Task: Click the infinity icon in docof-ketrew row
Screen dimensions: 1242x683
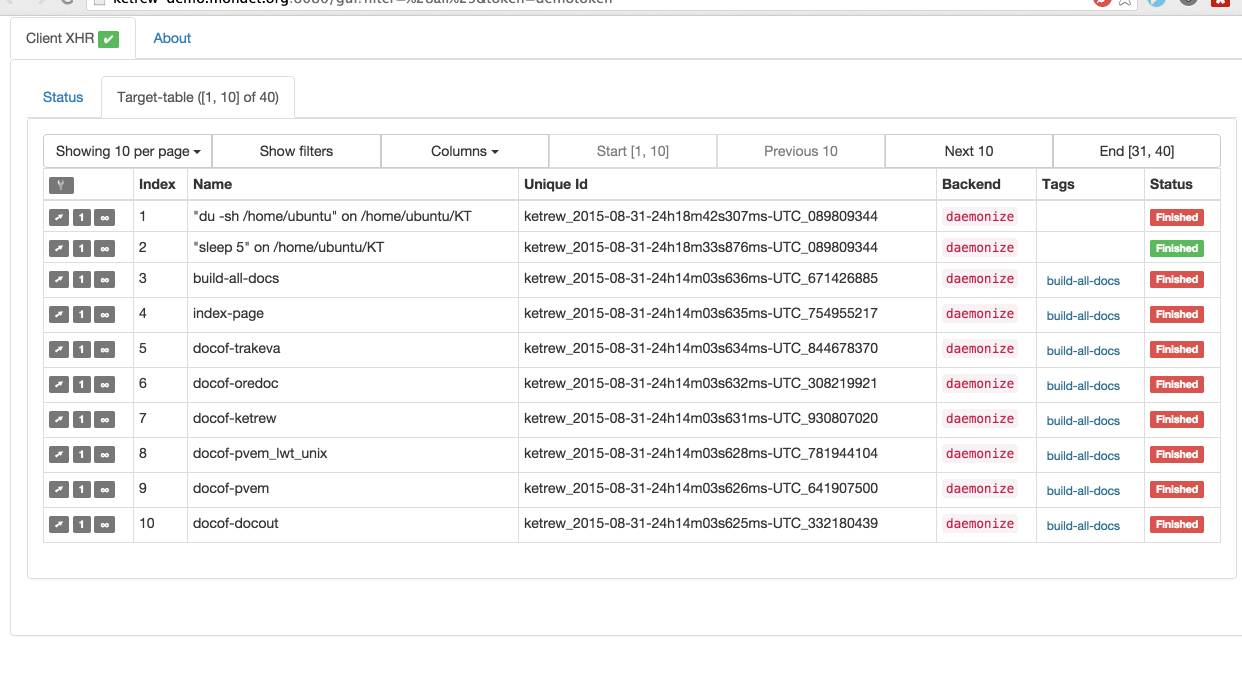Action: tap(104, 420)
